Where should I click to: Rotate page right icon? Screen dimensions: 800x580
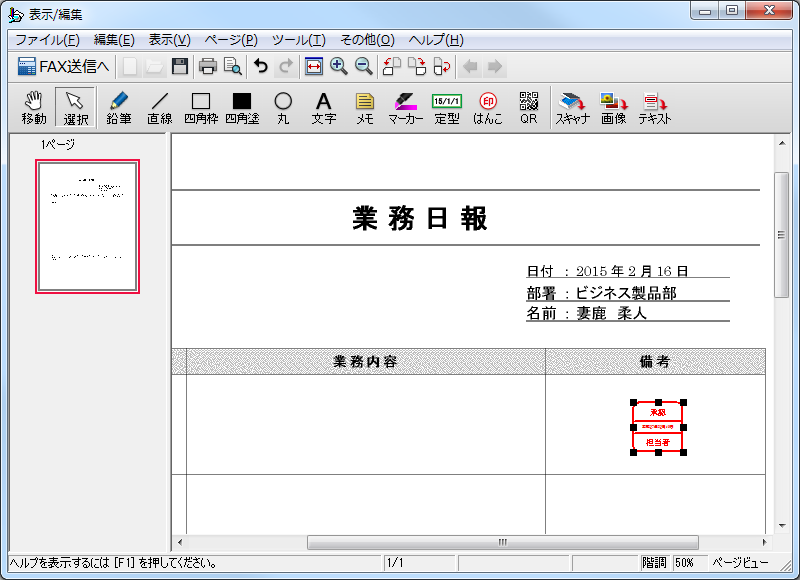417,66
